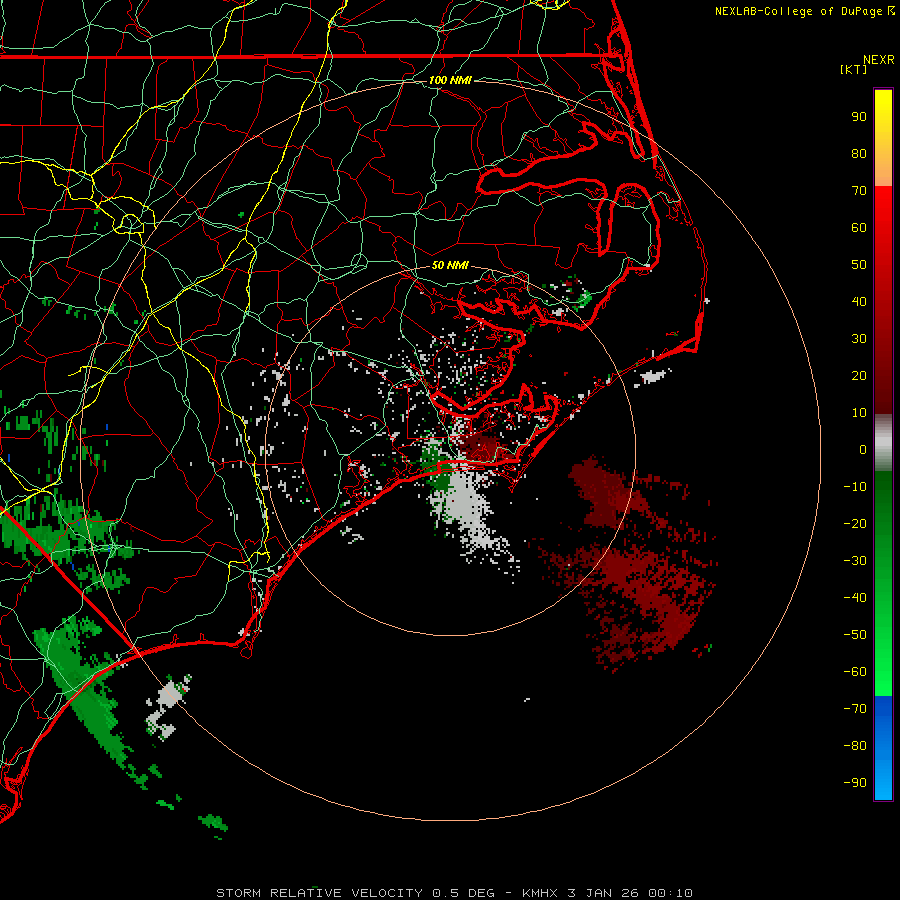The image size is (900, 900).
Task: Click the 00:10 timestamp text
Action: tap(671, 893)
